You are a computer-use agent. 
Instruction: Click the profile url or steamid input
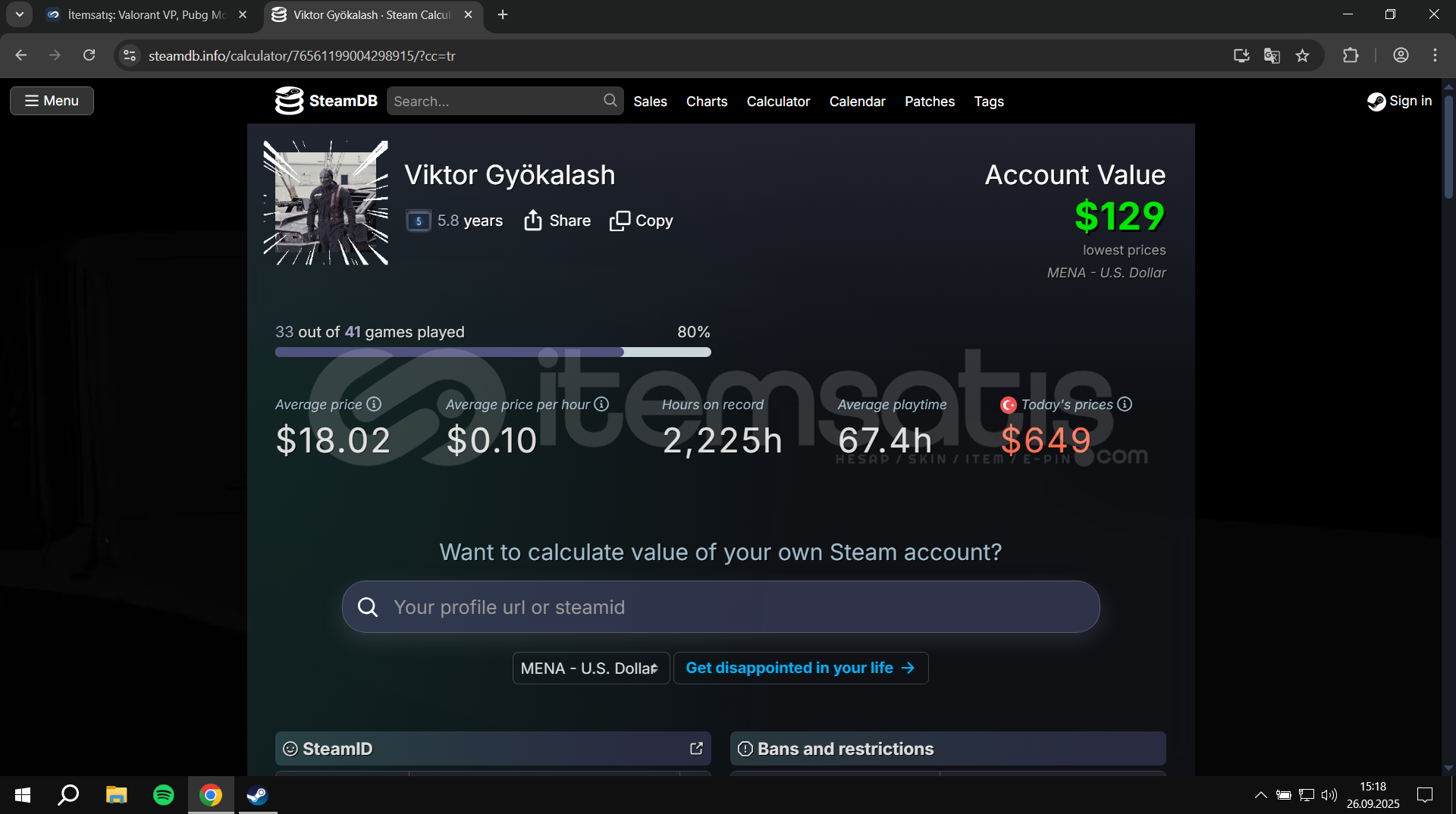[x=720, y=607]
